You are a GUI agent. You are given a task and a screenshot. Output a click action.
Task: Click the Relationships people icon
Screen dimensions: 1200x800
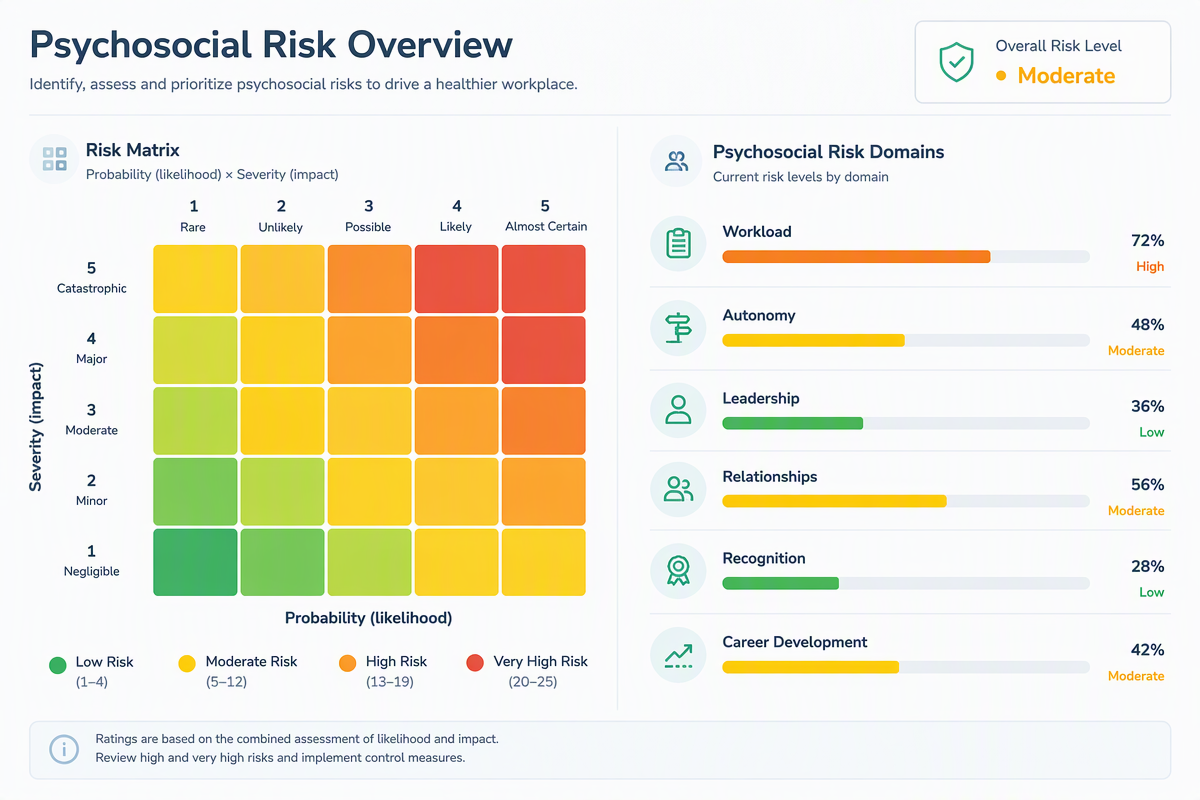click(678, 489)
